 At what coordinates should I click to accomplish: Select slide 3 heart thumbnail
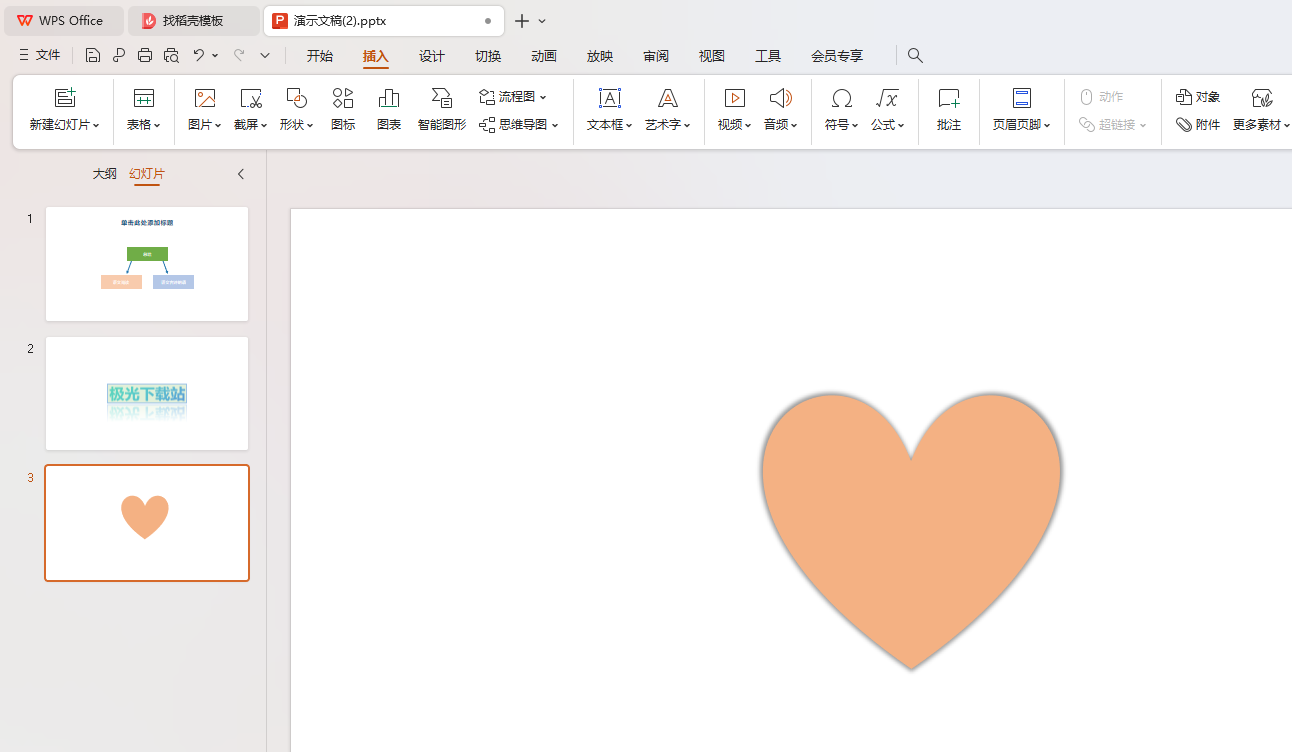pos(147,523)
